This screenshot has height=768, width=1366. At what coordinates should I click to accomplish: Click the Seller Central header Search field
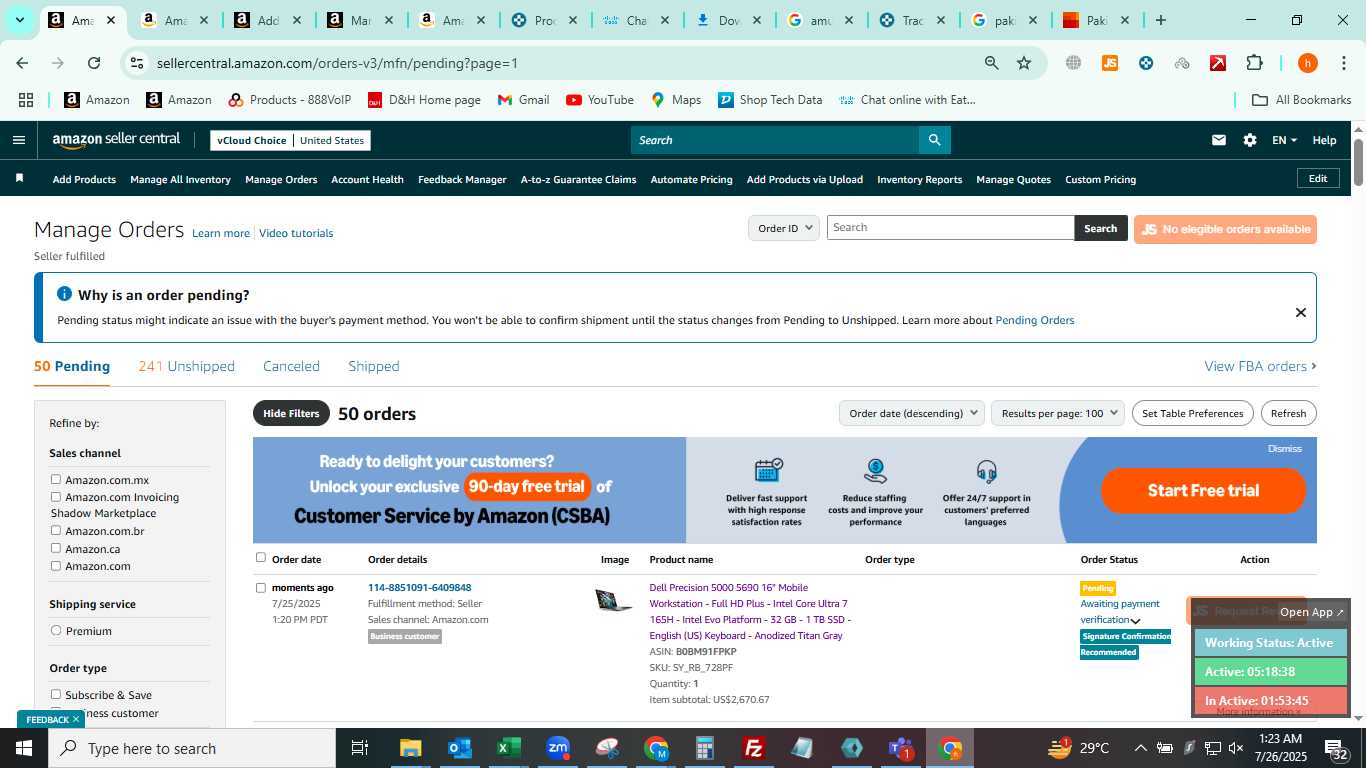pyautogui.click(x=775, y=140)
